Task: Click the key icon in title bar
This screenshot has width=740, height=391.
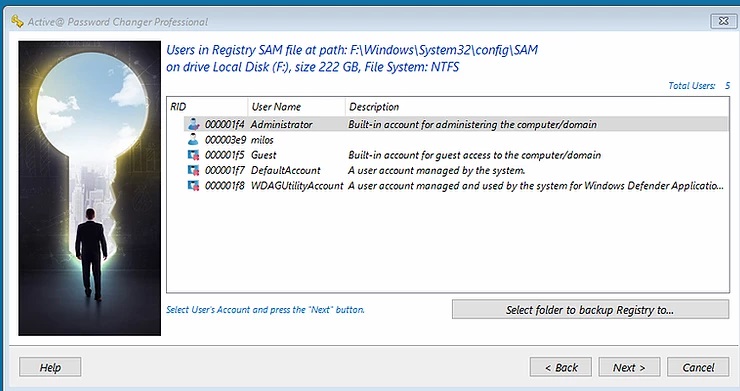Action: pyautogui.click(x=17, y=21)
